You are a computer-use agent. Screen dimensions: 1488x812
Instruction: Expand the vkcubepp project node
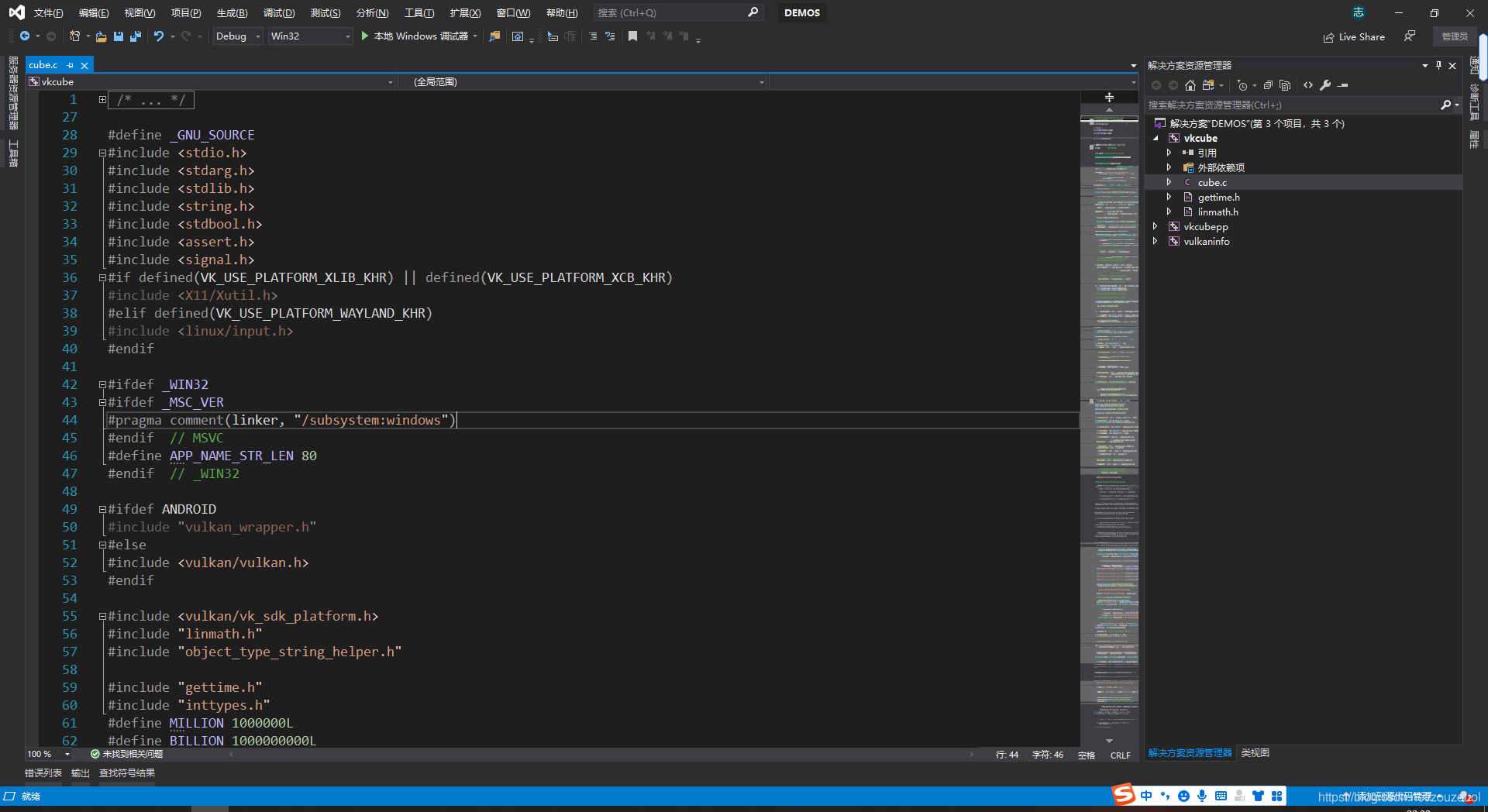click(x=1156, y=226)
